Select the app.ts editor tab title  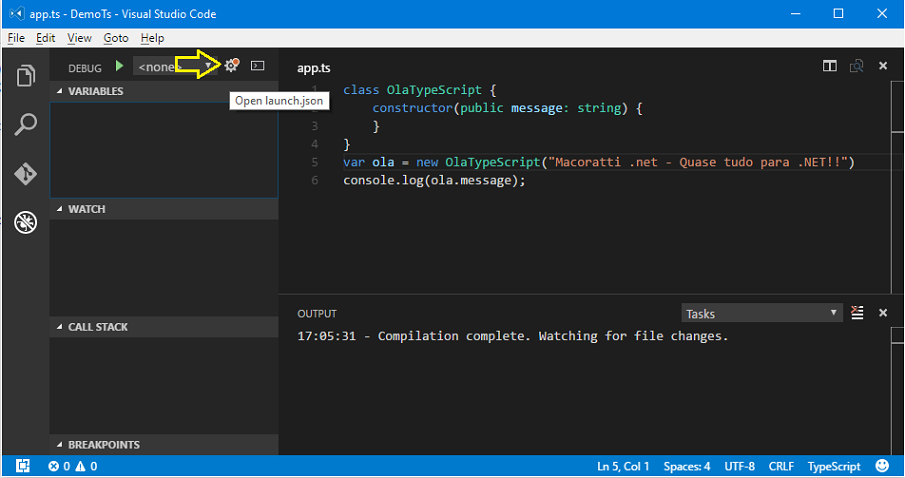coord(313,68)
